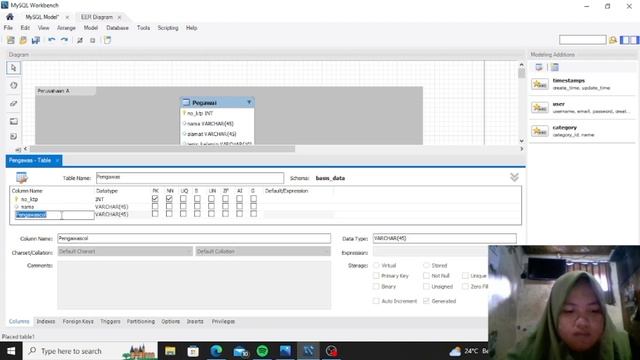Switch to the Foreign Keys tab

pos(78,322)
